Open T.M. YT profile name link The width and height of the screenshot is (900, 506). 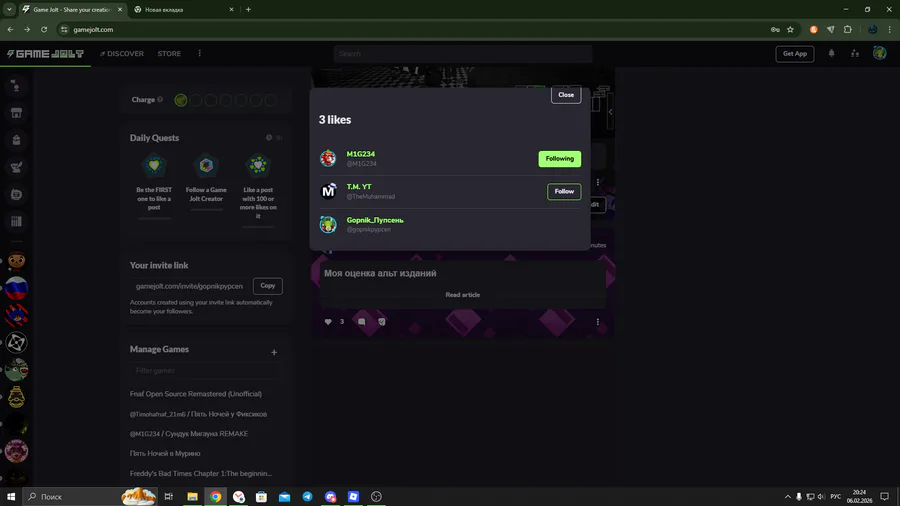[359, 186]
